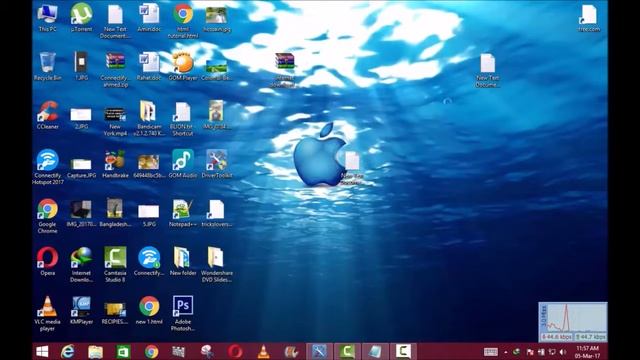Open the taskbar clock showing 11:57 AM
Image resolution: width=640 pixels, height=360 pixels.
pyautogui.click(x=588, y=352)
